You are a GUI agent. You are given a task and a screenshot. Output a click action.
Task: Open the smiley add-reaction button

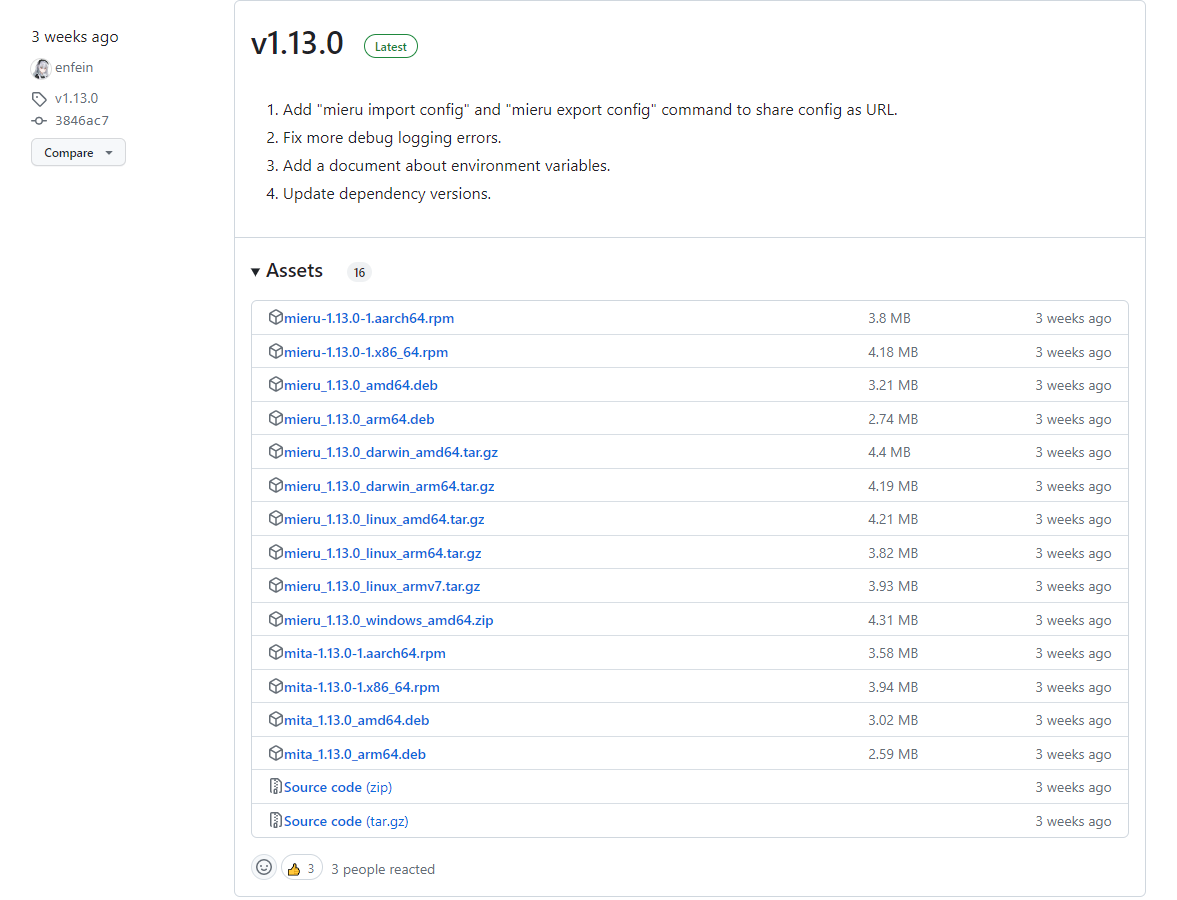(x=264, y=868)
